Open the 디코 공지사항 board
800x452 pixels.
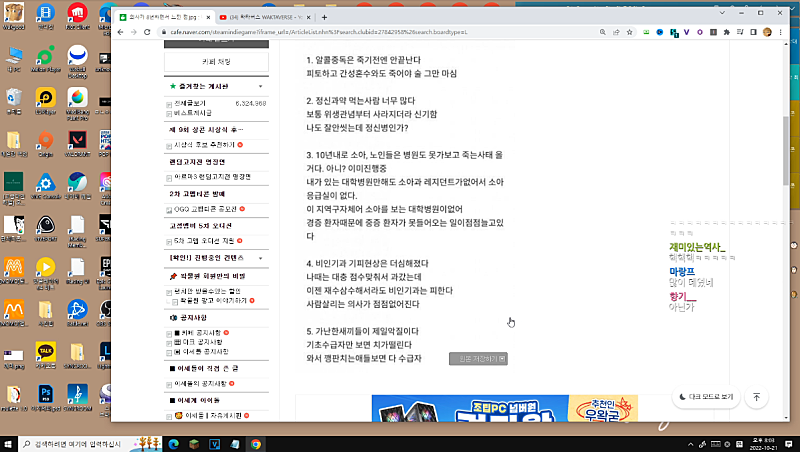pyautogui.click(x=198, y=342)
